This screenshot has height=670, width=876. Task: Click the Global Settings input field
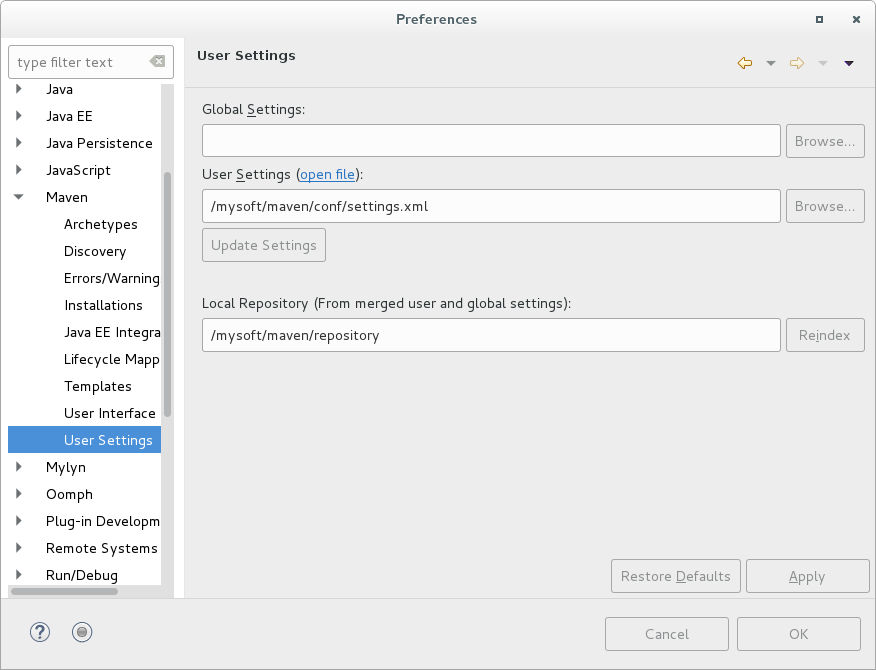coord(491,141)
